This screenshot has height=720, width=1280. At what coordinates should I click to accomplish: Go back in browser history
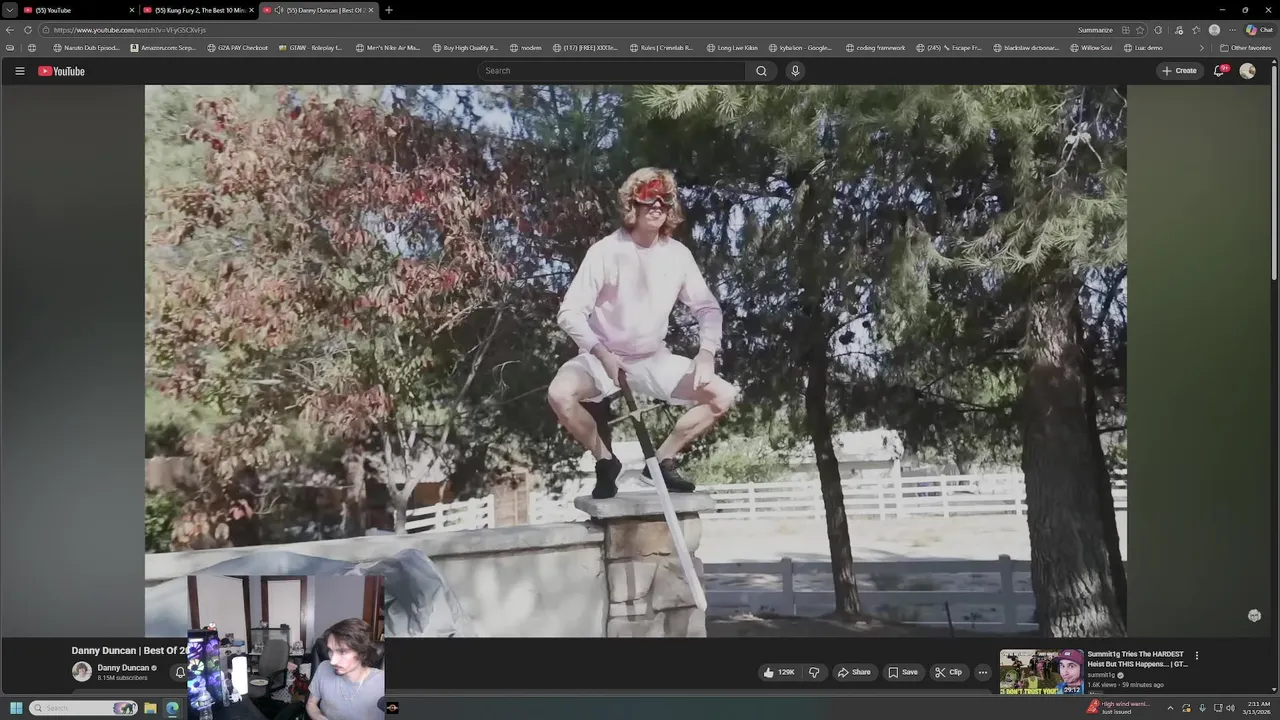[x=10, y=30]
